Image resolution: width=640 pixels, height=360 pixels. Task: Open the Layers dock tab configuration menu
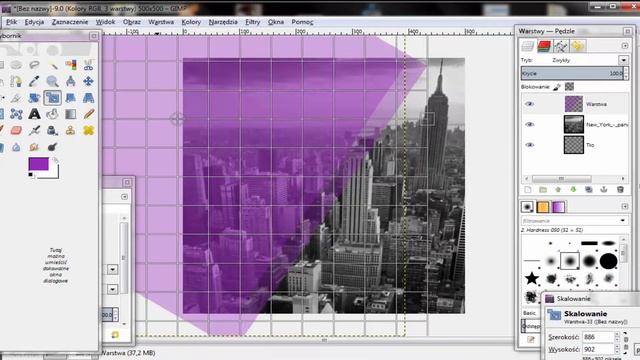click(x=624, y=46)
